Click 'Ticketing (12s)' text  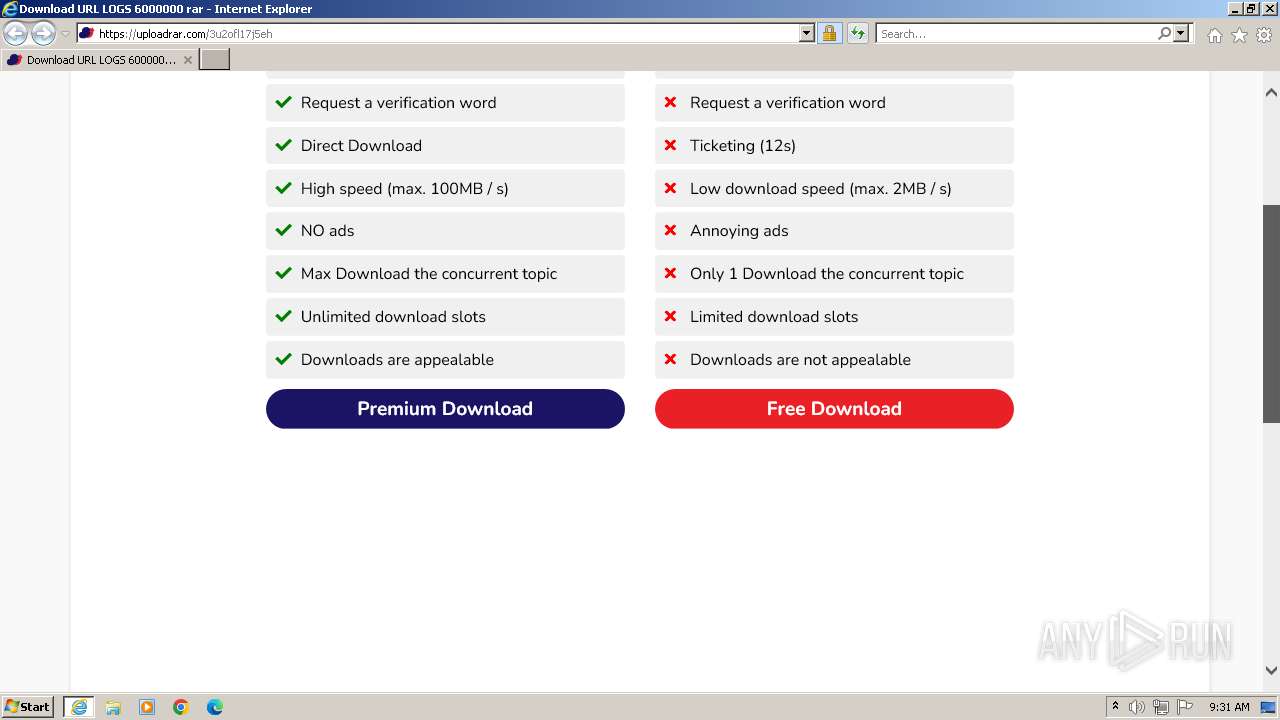[743, 146]
